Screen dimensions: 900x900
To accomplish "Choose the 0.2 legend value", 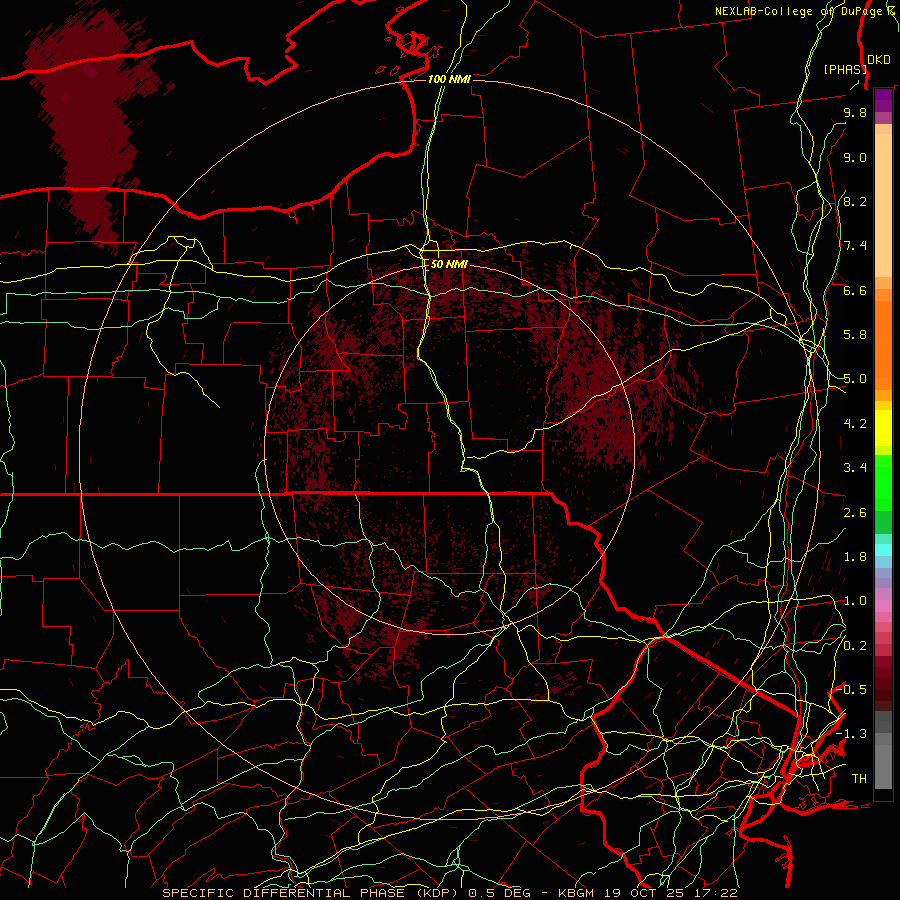I will coord(855,646).
